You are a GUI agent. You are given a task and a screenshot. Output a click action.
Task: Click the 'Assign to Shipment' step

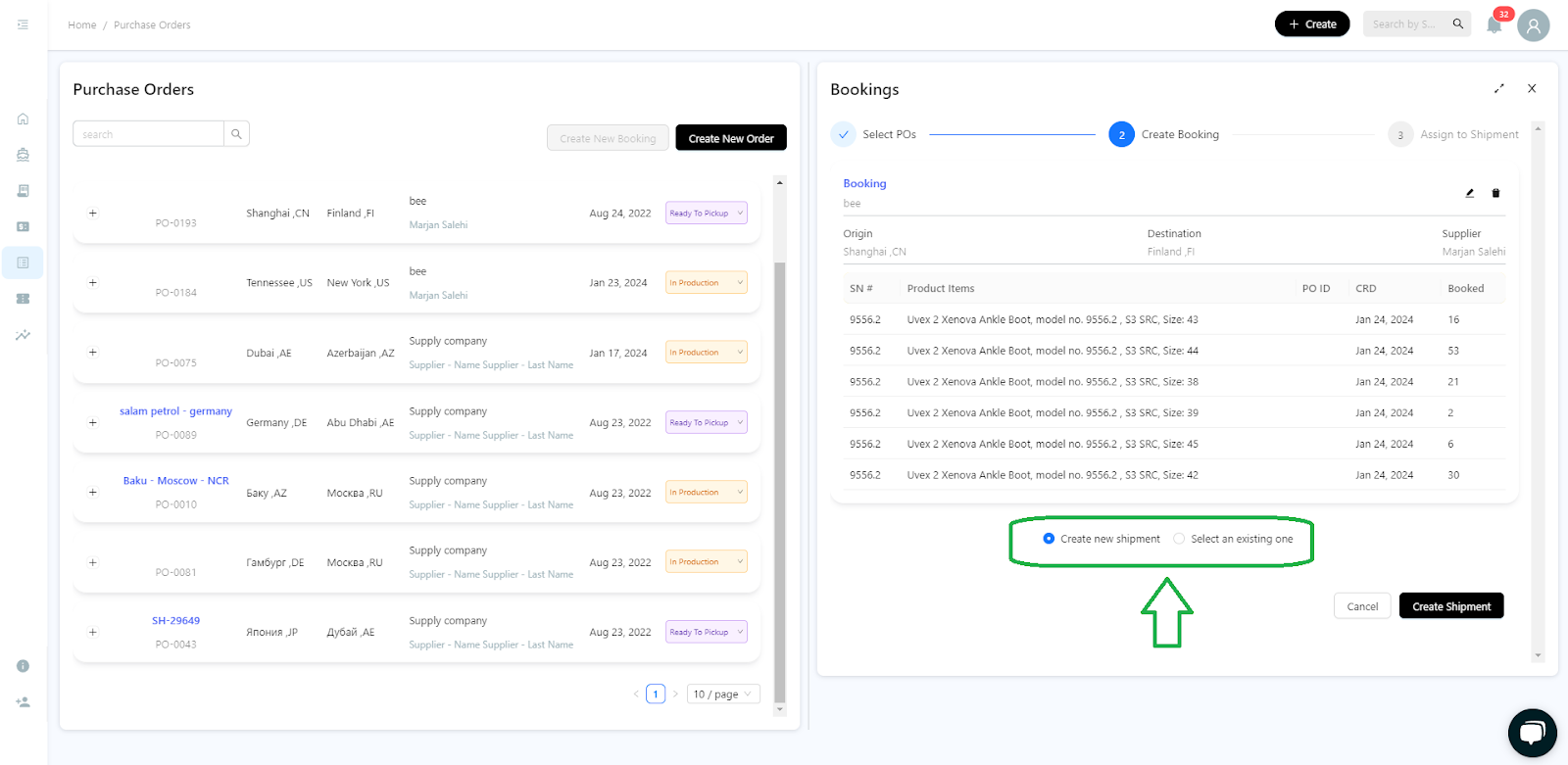(1468, 135)
